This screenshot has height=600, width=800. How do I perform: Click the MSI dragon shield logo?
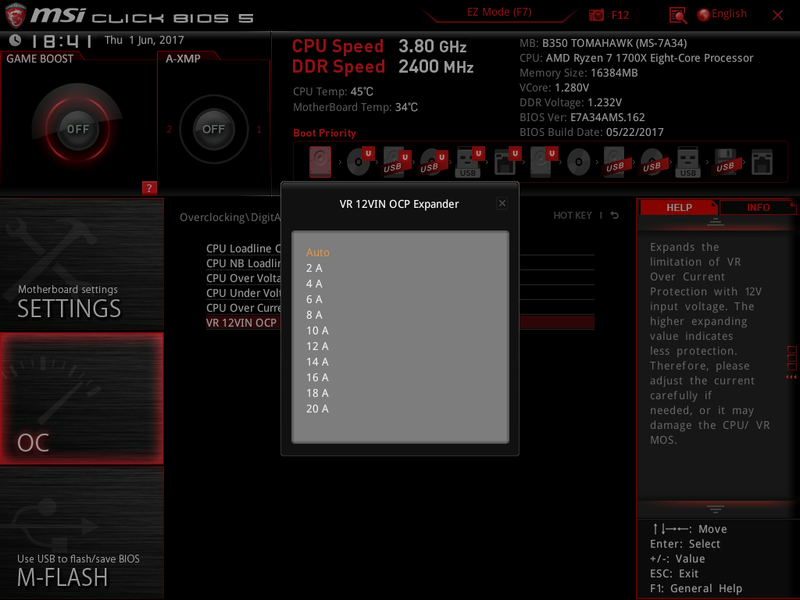(15, 15)
